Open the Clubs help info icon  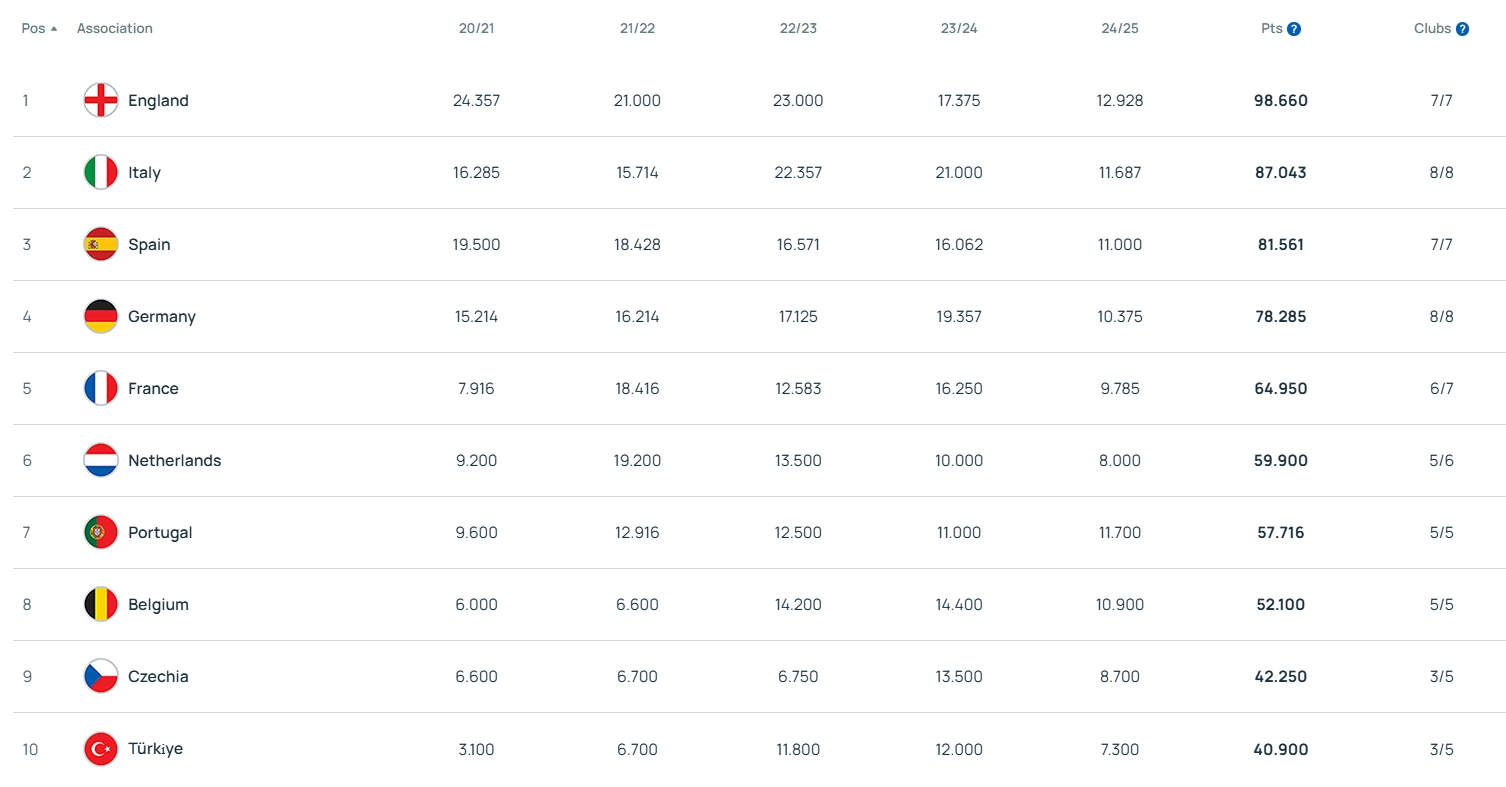coord(1462,29)
